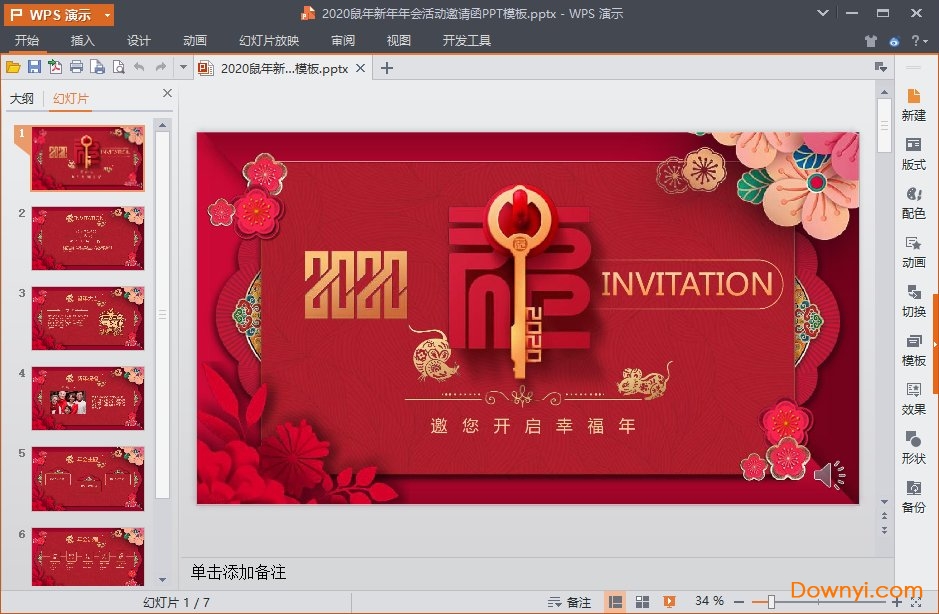Expand the quick access toolbar dropdown
The image size is (939, 614).
coord(184,66)
